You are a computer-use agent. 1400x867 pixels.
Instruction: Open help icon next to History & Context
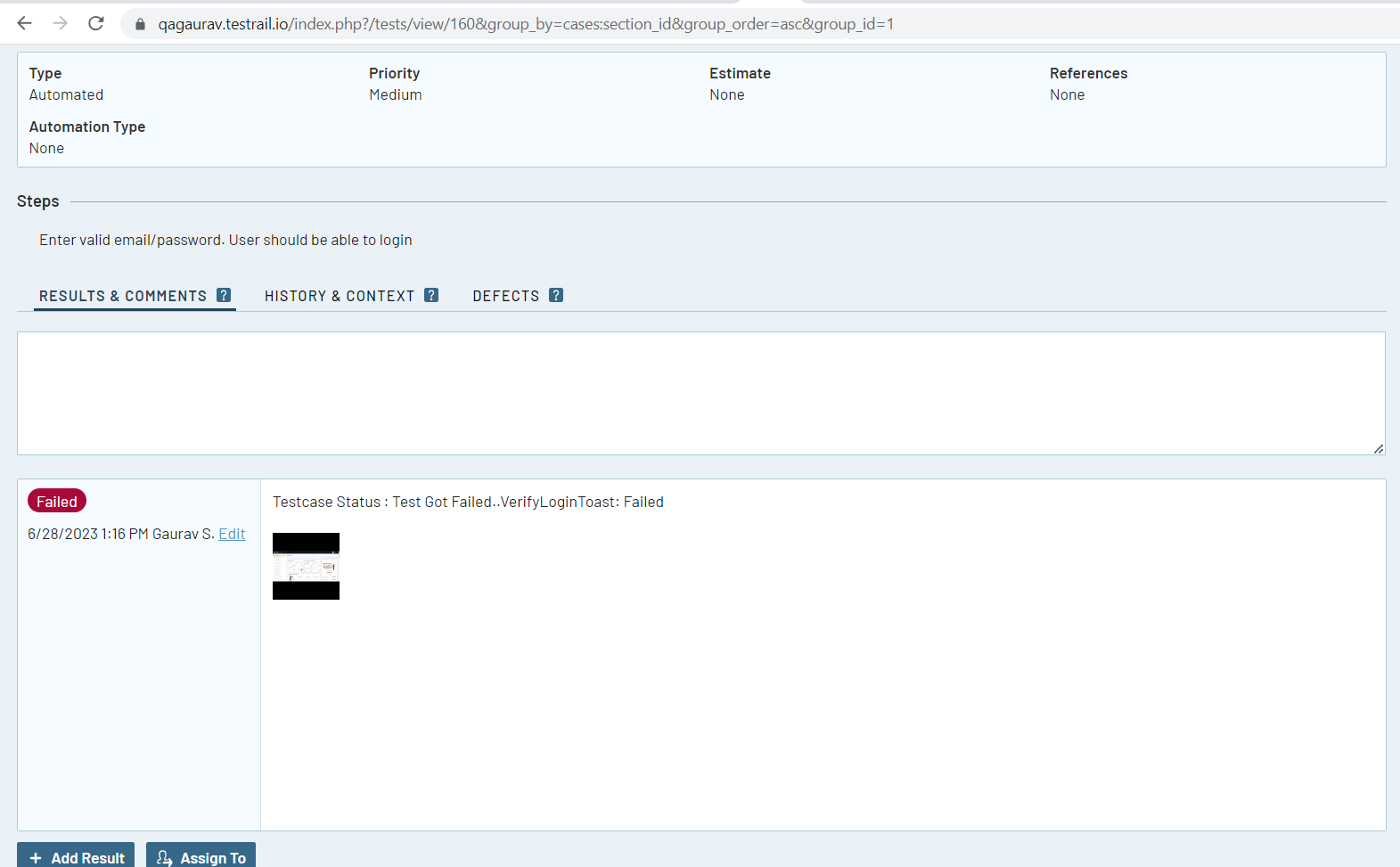click(431, 295)
